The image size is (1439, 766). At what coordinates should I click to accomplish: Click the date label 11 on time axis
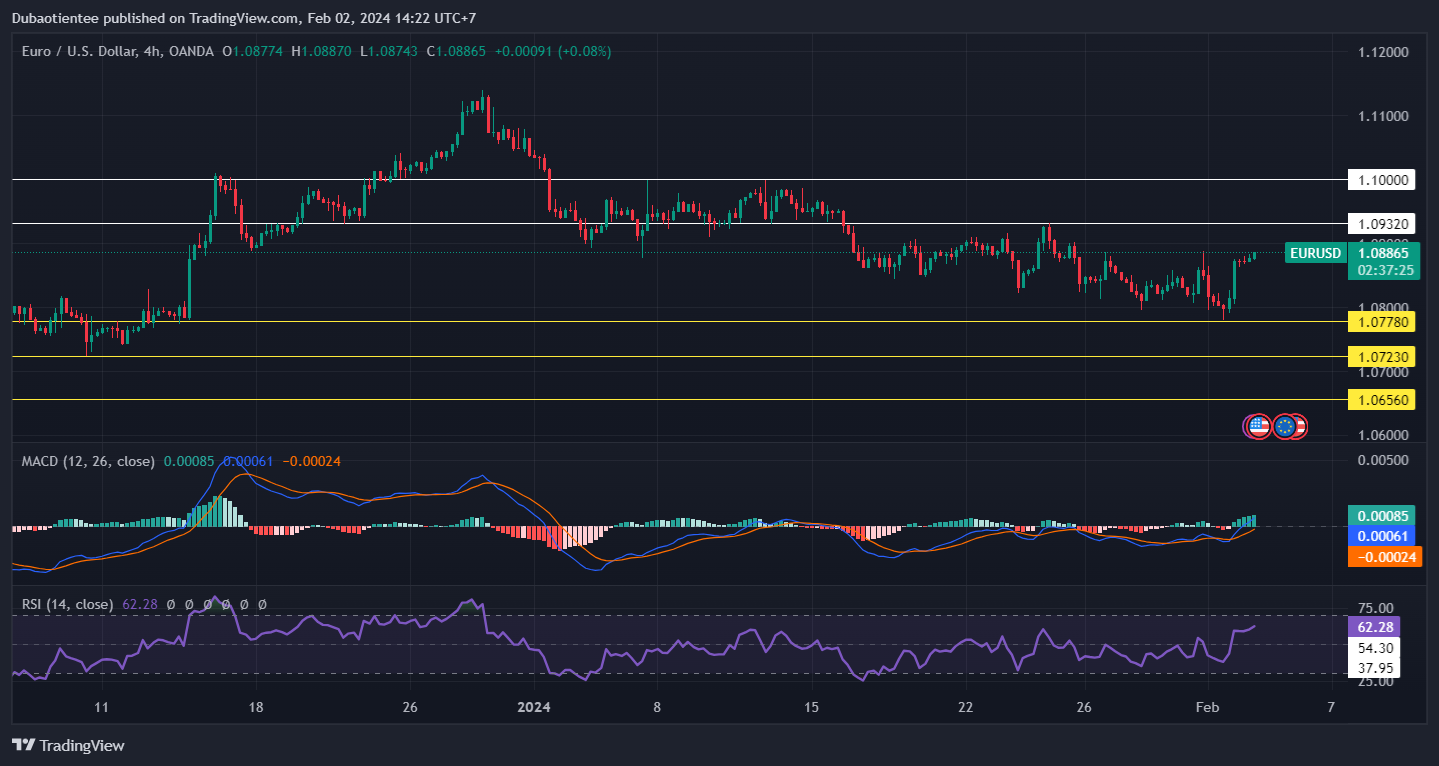[100, 707]
